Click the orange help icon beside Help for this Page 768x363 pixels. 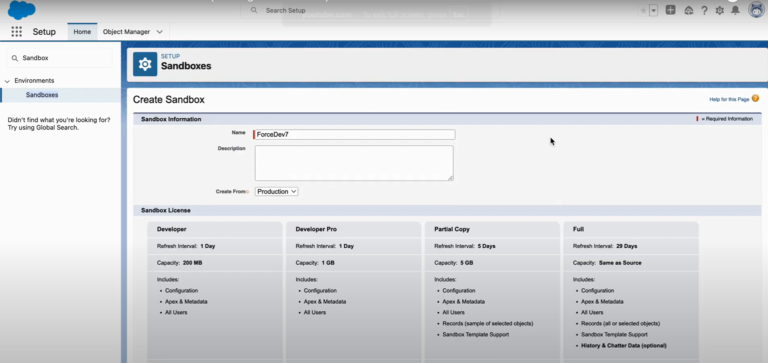(x=755, y=98)
